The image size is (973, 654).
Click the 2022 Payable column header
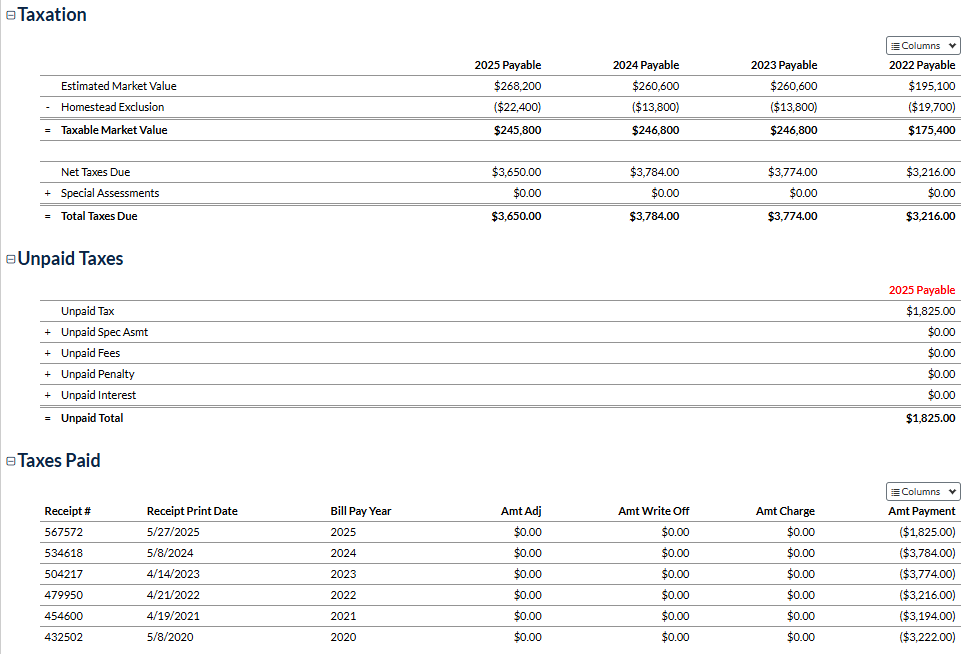922,65
